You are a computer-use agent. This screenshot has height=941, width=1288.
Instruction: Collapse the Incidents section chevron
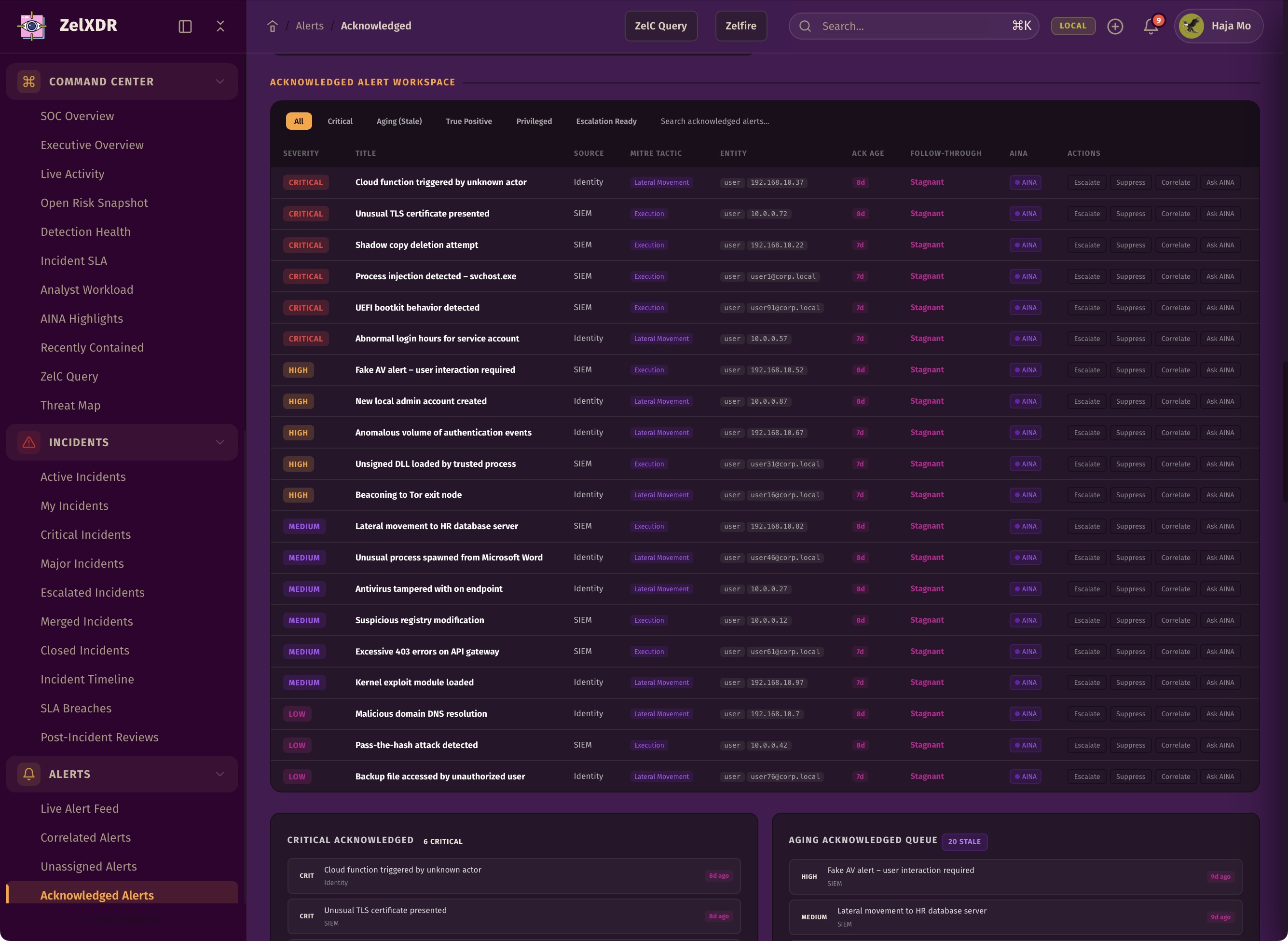(x=220, y=442)
